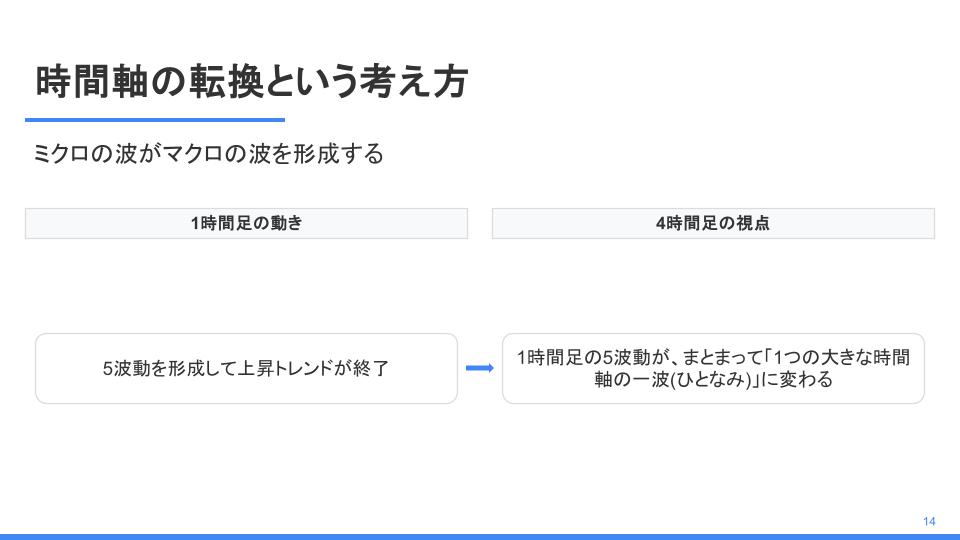Click the blue underline beneath the title
This screenshot has width=960, height=540.
coord(155,120)
